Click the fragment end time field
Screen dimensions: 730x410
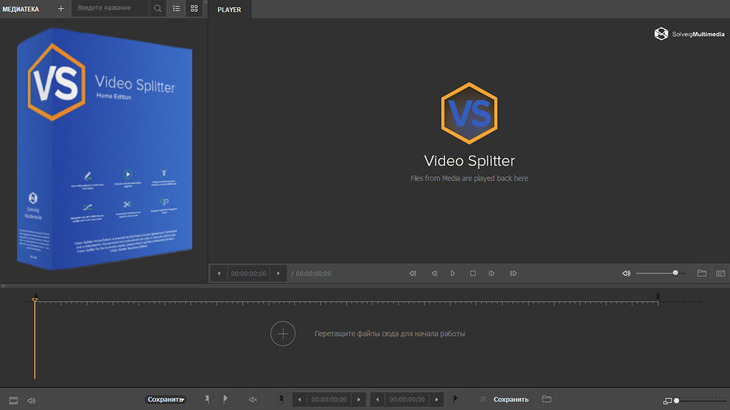tap(407, 399)
